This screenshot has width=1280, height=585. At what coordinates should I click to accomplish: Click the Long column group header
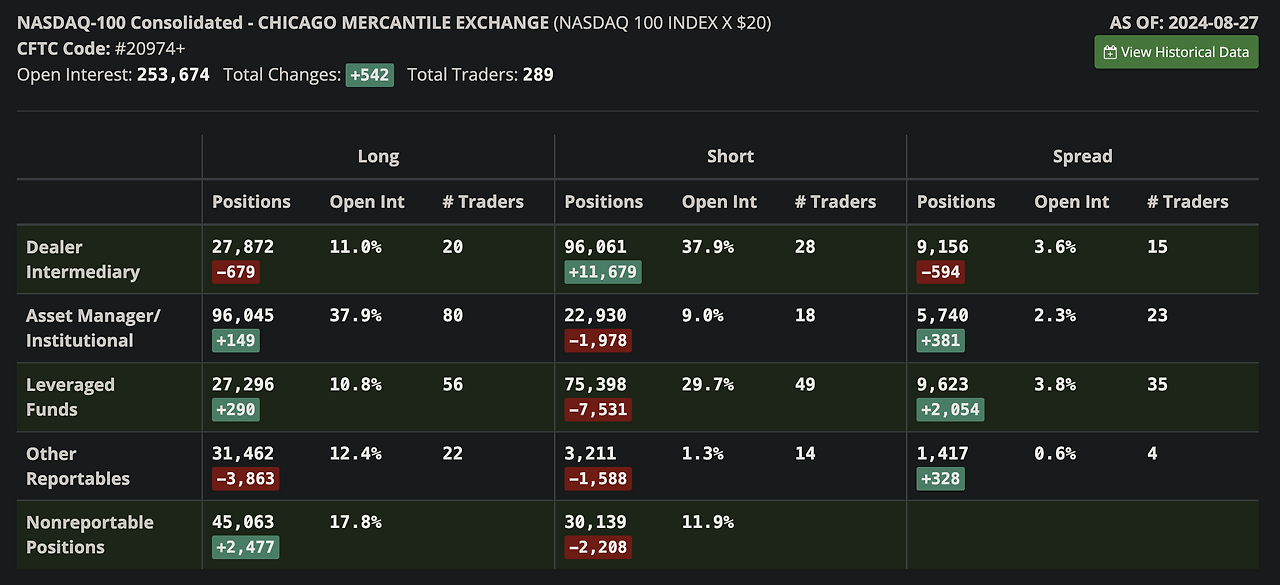[x=378, y=156]
